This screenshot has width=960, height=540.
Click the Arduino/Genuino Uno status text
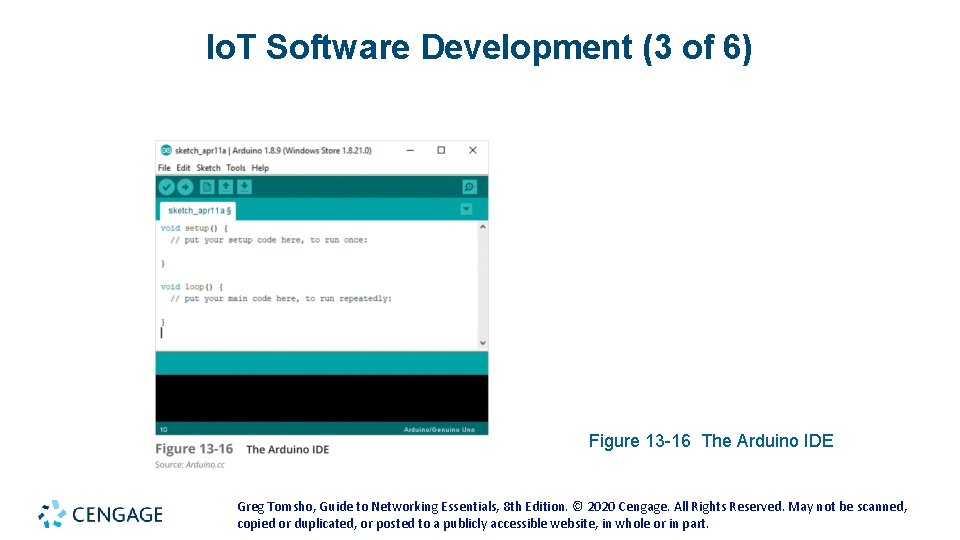pyautogui.click(x=439, y=429)
